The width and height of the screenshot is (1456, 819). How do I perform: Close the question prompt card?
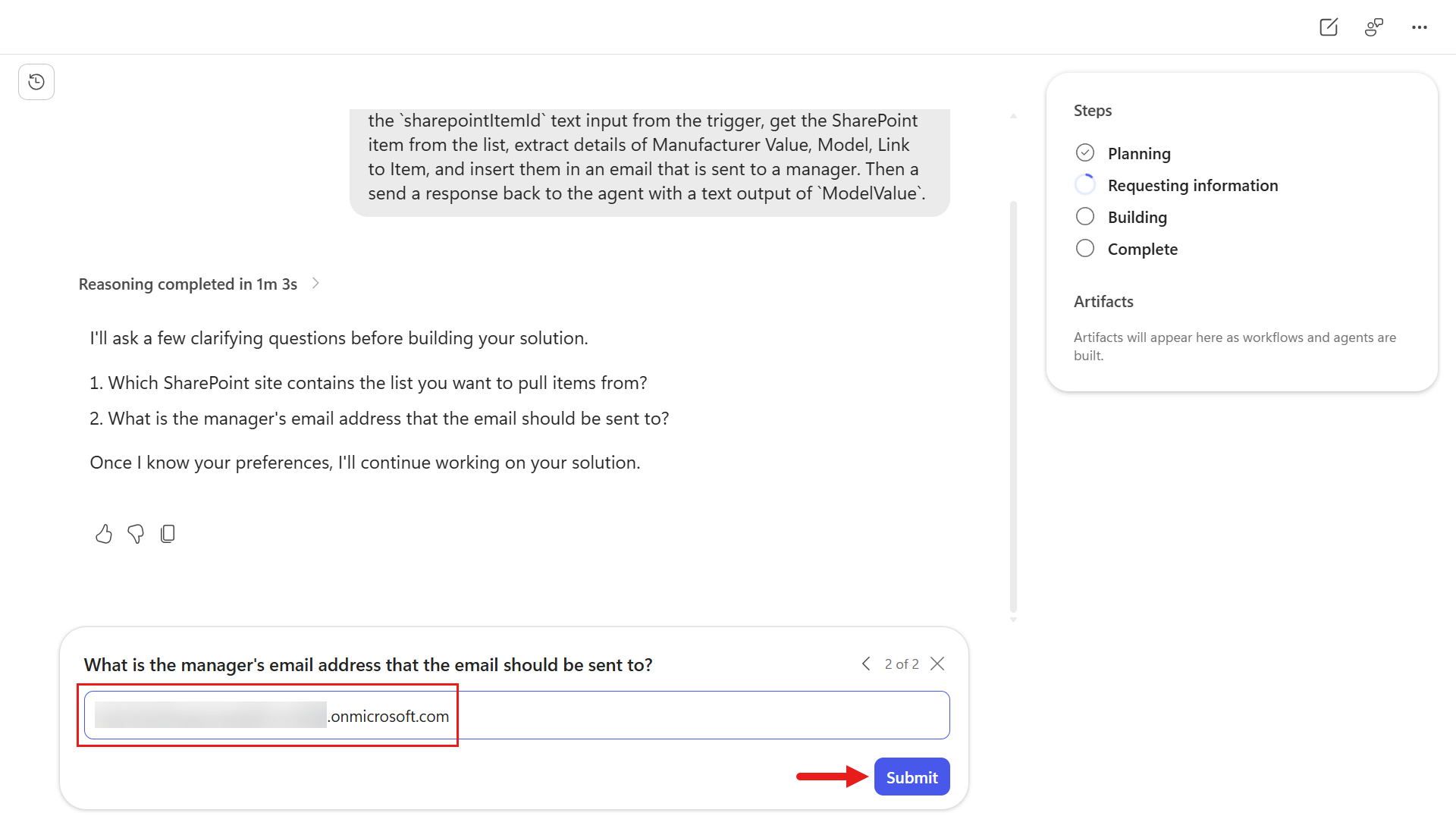pos(937,664)
